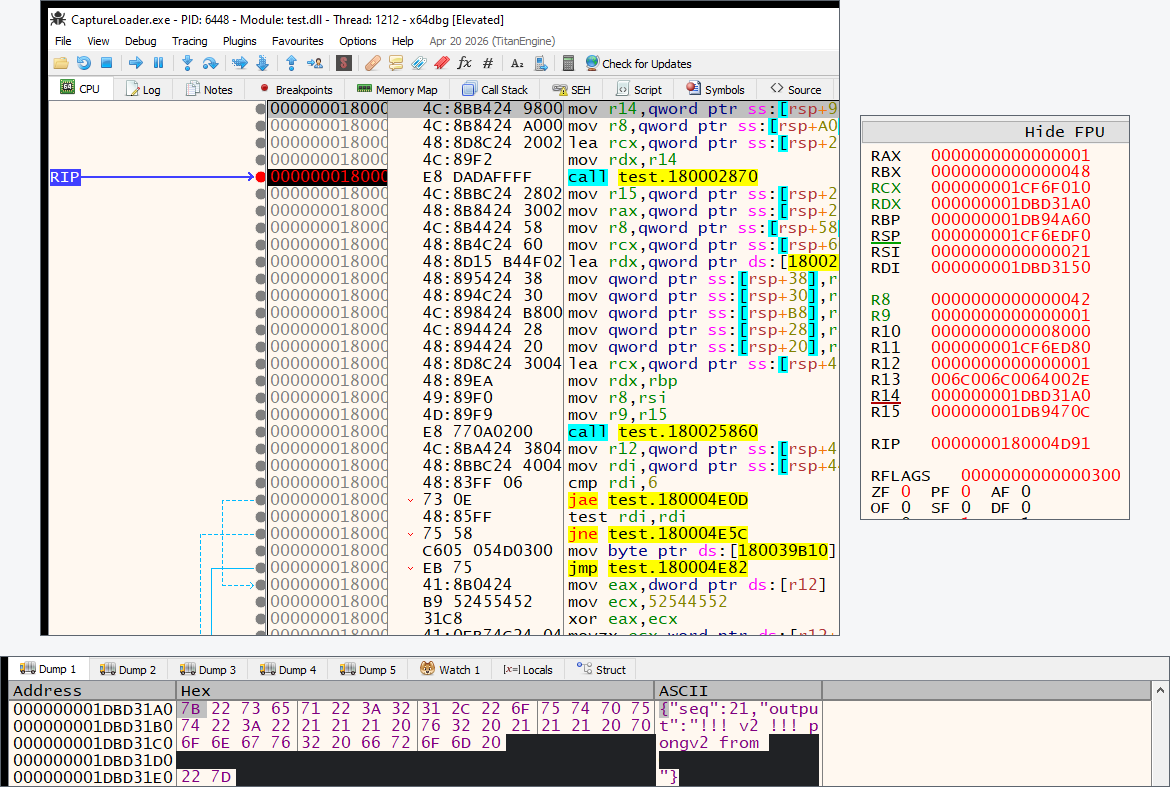This screenshot has width=1170, height=787.
Task: Toggle the ZF flag value
Action: (906, 492)
